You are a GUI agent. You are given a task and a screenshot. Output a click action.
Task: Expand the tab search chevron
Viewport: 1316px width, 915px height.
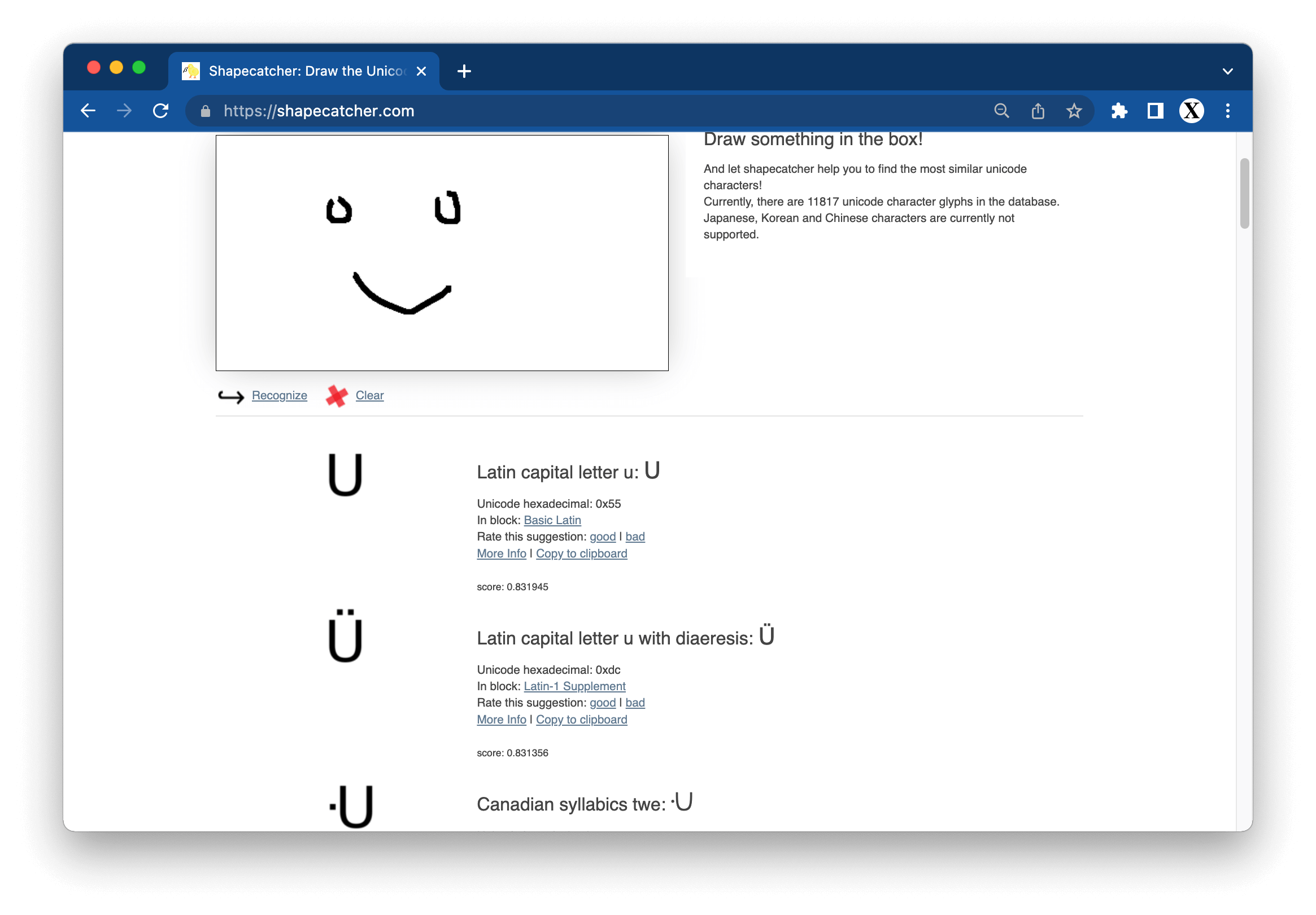point(1227,72)
